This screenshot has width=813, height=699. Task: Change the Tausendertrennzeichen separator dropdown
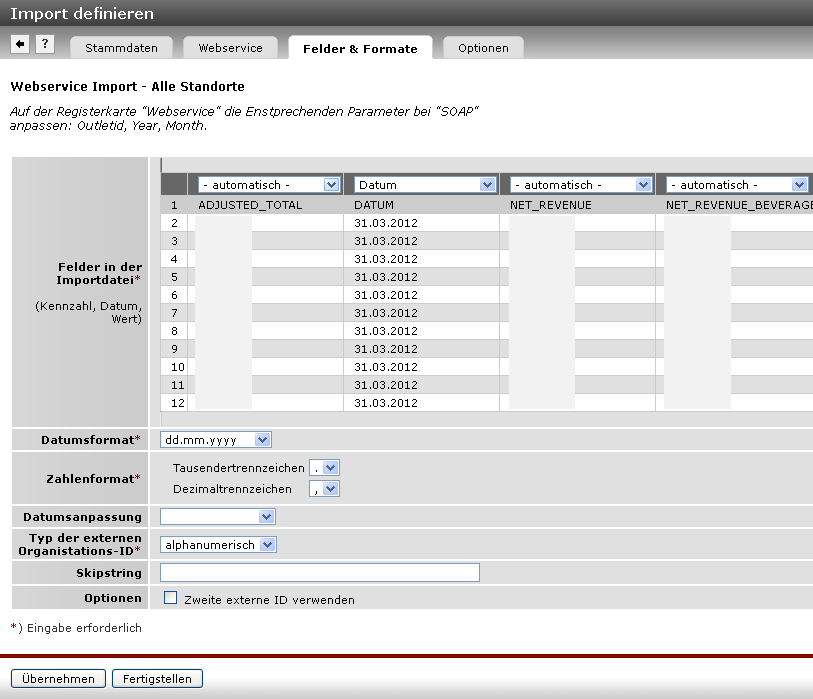(325, 468)
